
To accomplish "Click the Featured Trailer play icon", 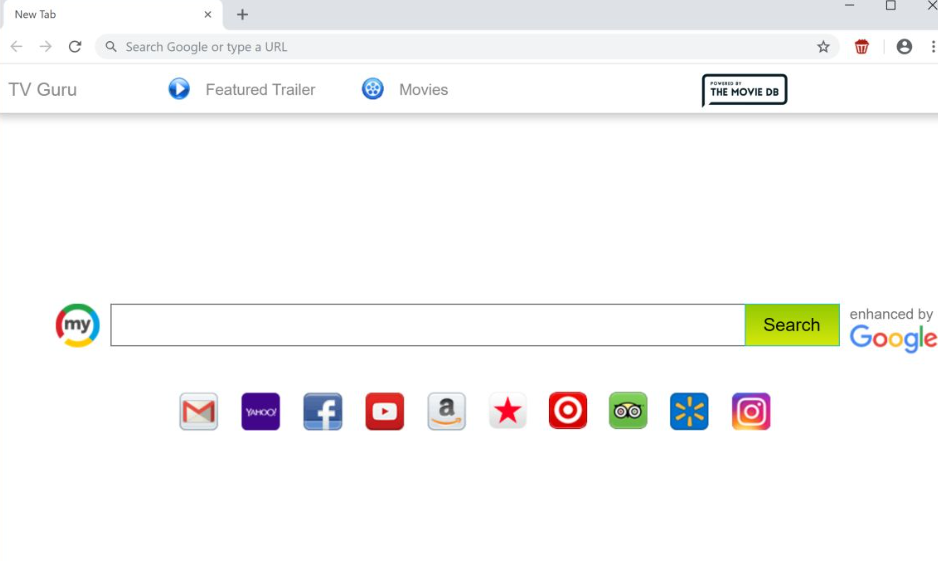I will point(179,89).
